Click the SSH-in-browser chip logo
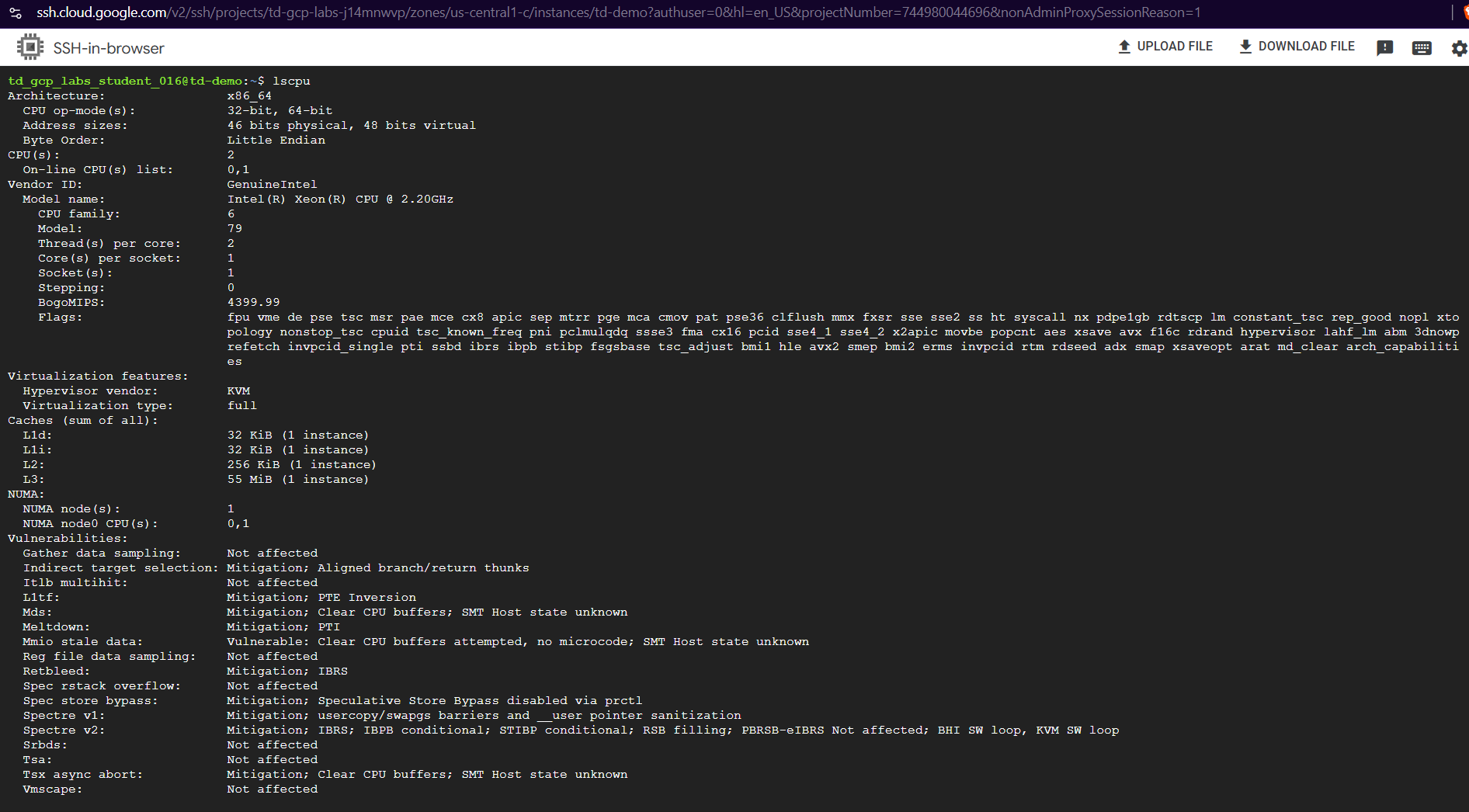 click(30, 47)
